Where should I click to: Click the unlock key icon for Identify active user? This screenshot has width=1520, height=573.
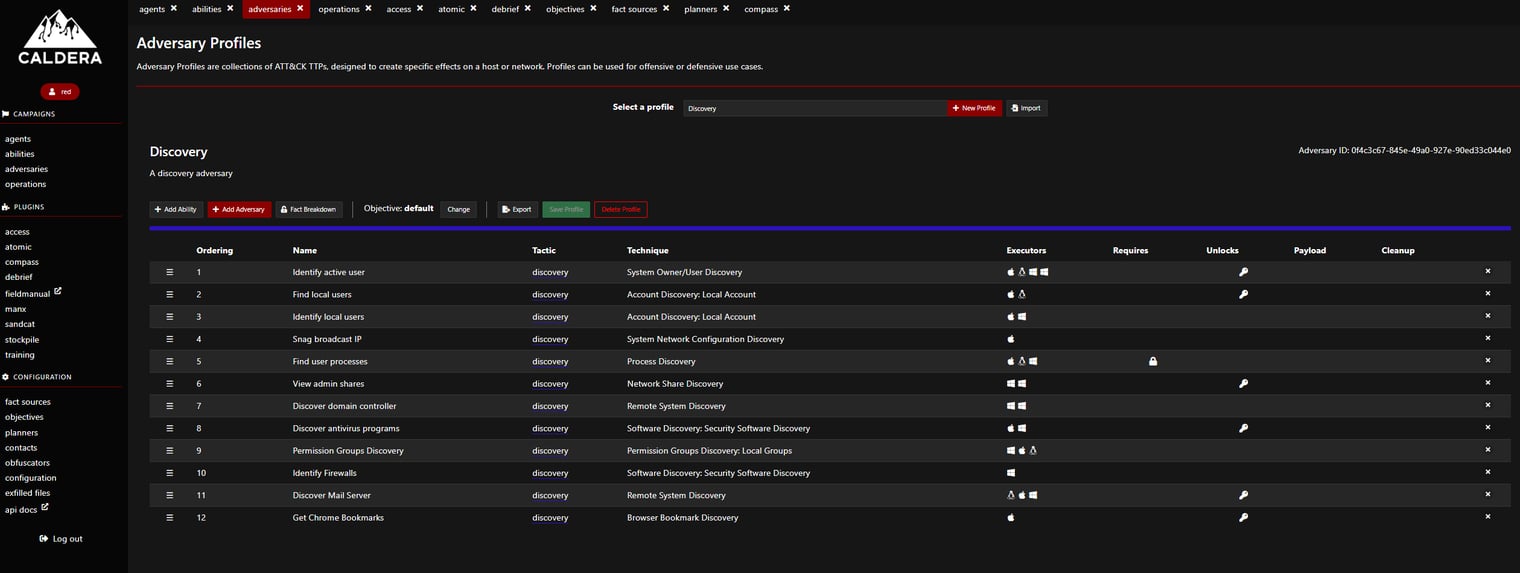1243,272
